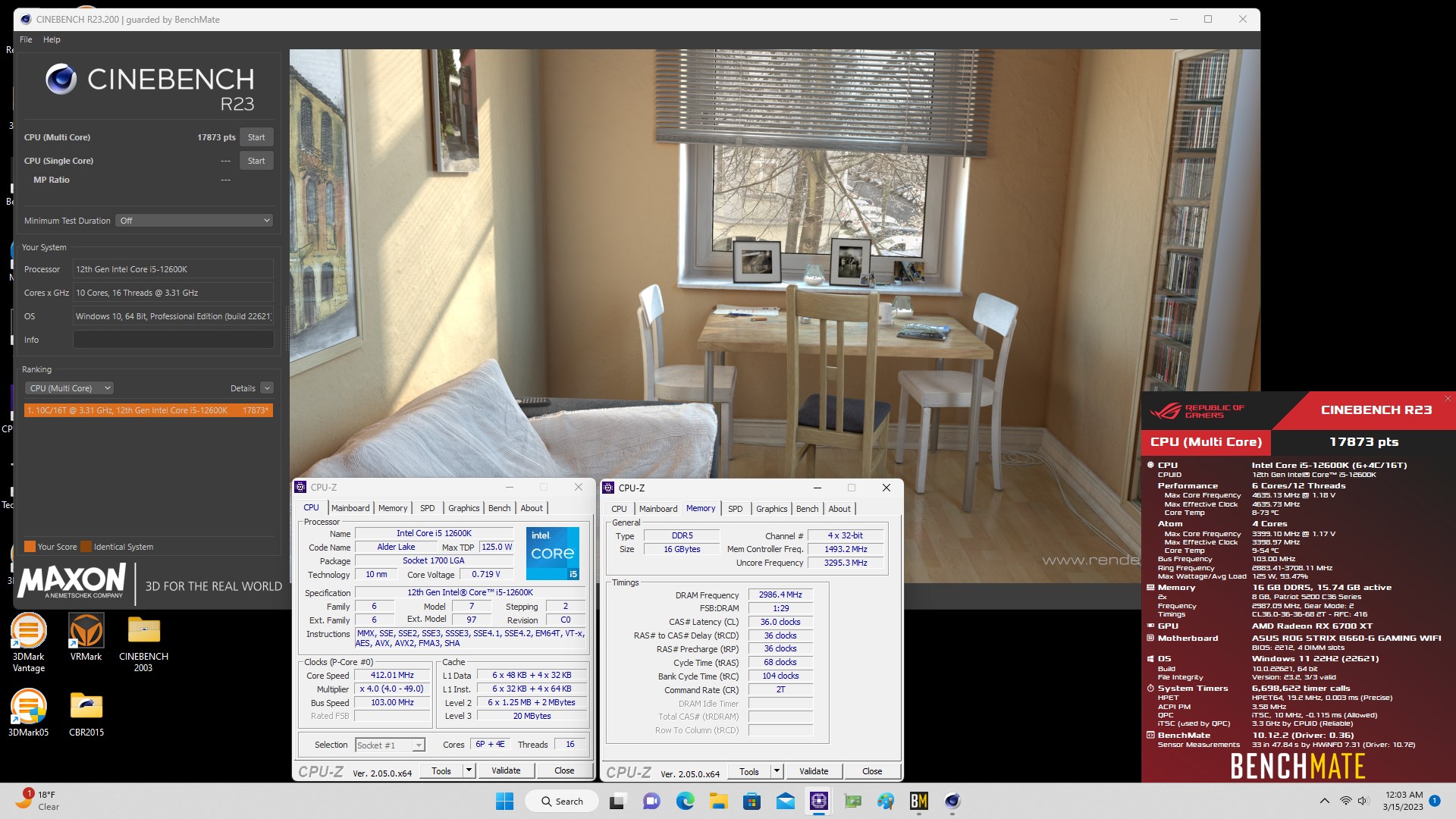Open the Help menu in Cinebench

coord(52,39)
